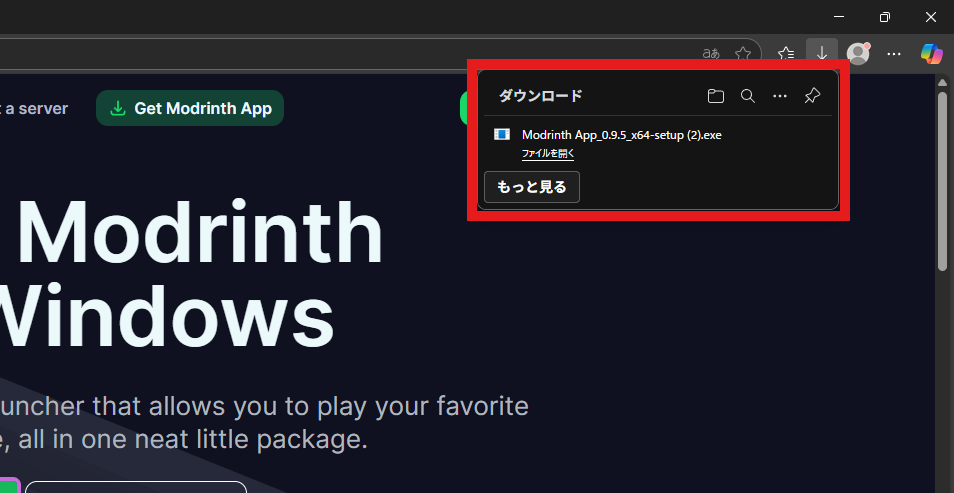
Task: Click scrollbar up arrow
Action: (942, 82)
